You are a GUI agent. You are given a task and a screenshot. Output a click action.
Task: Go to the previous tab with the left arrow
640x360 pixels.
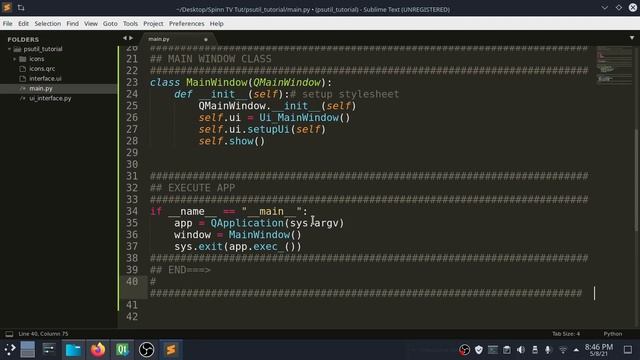(x=125, y=38)
